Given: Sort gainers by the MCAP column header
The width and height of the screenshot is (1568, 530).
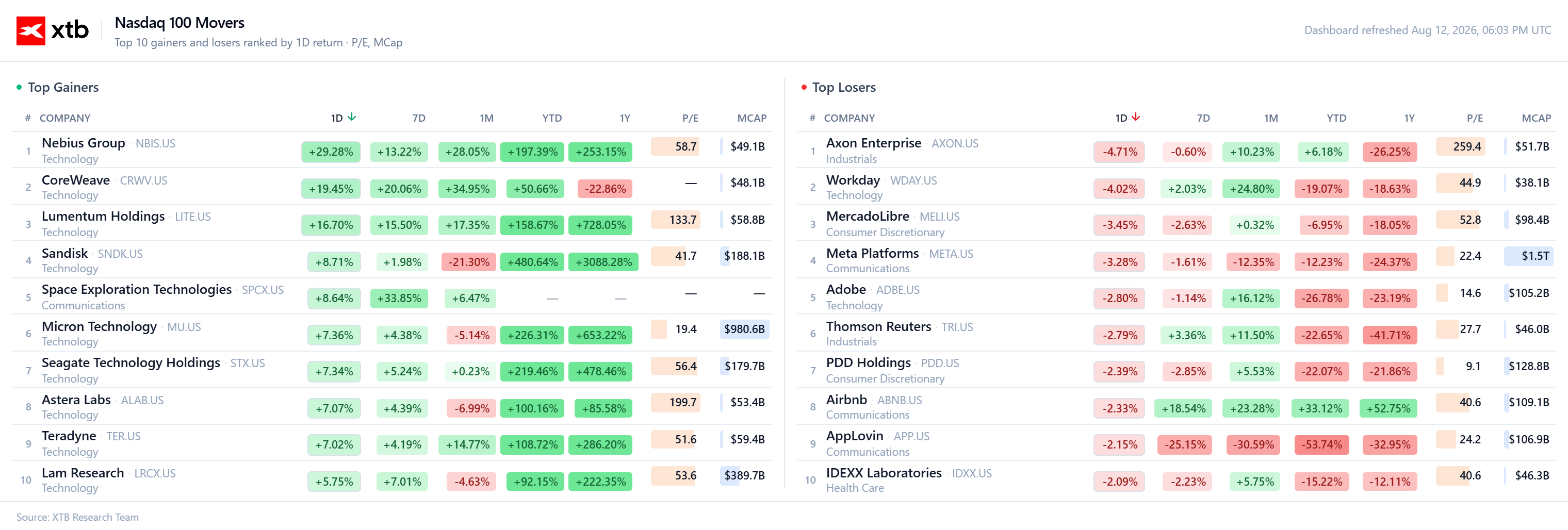Looking at the screenshot, I should (752, 118).
